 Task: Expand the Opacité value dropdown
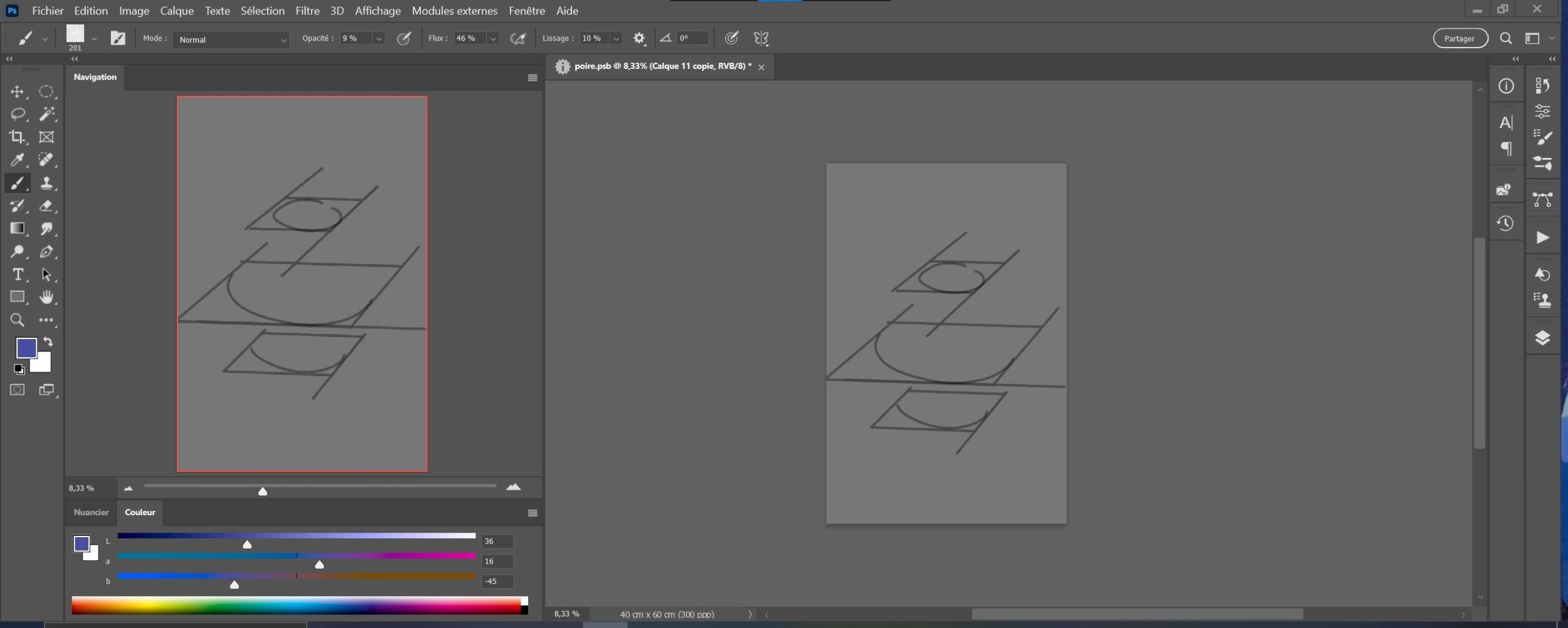pos(379,39)
